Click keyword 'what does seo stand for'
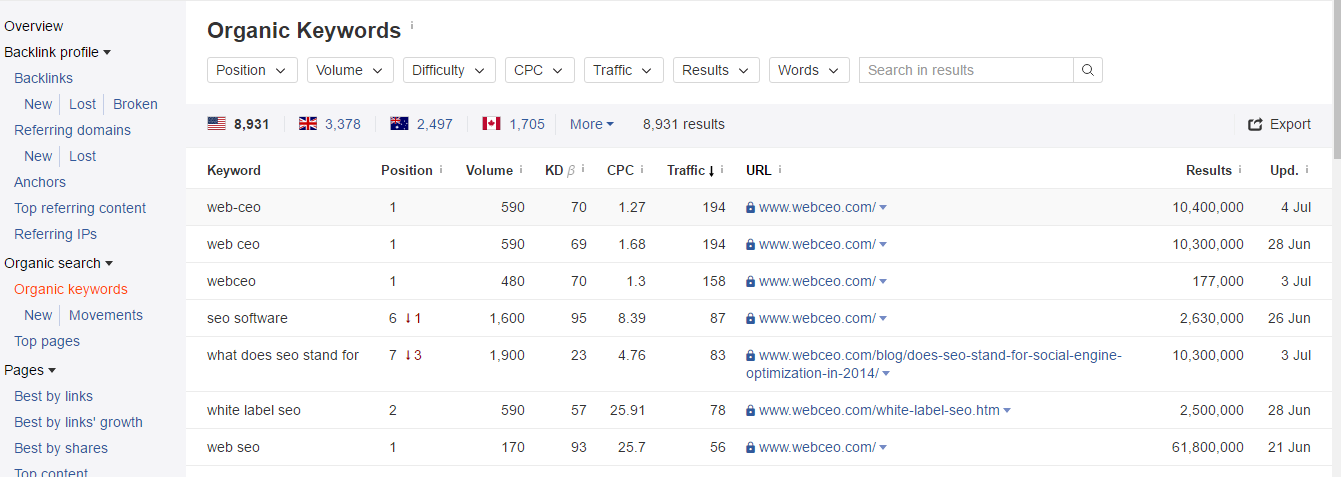This screenshot has height=477, width=1341. point(283,355)
